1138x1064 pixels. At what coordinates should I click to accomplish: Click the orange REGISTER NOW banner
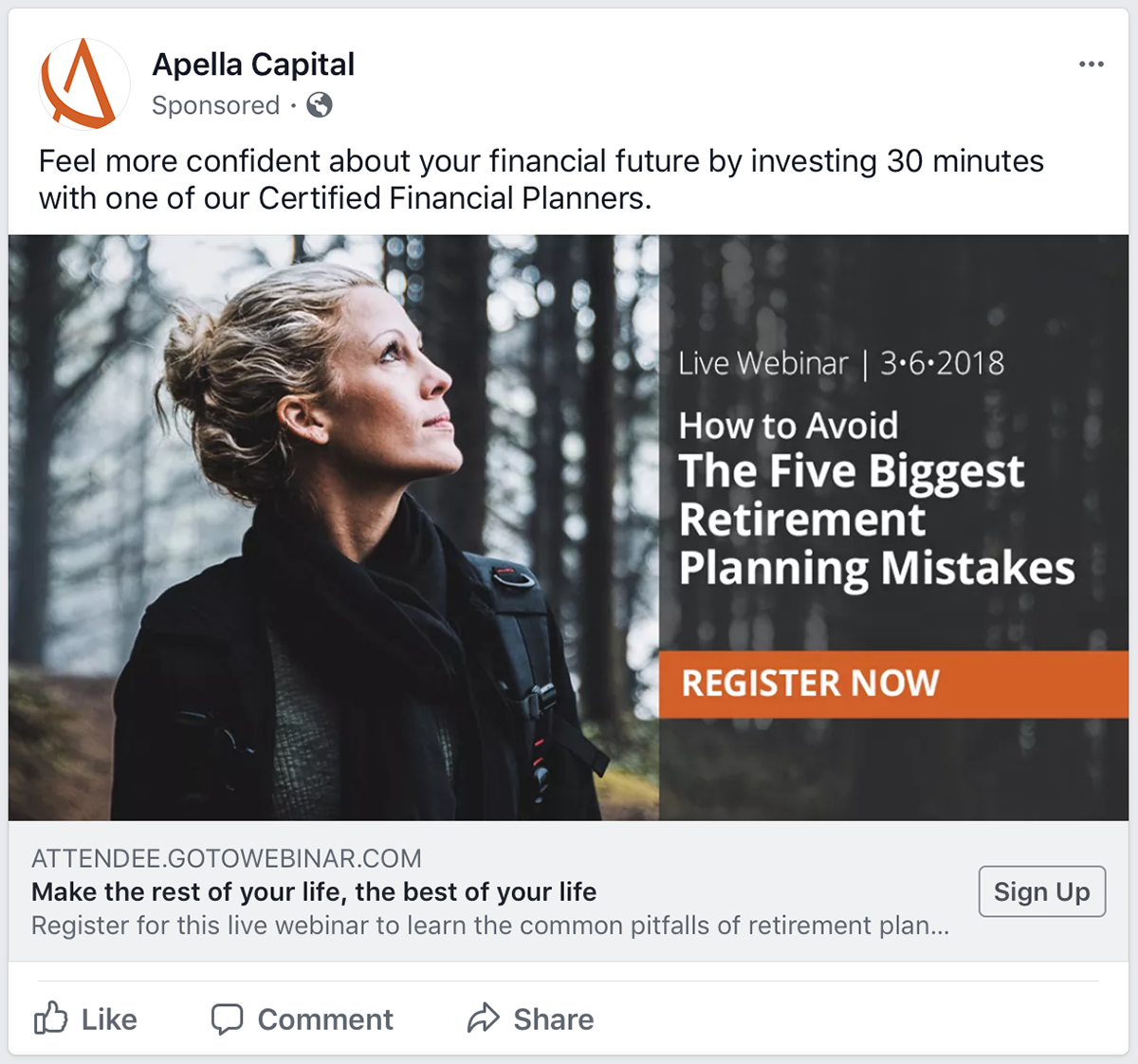892,683
